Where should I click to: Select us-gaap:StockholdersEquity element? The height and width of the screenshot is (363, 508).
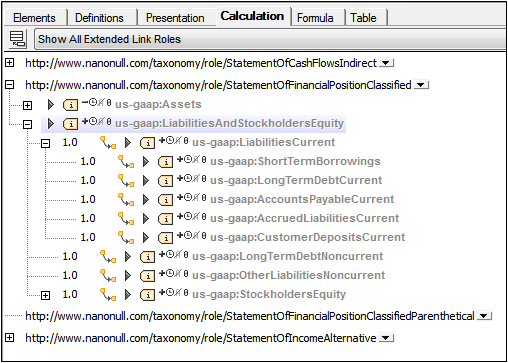[269, 294]
